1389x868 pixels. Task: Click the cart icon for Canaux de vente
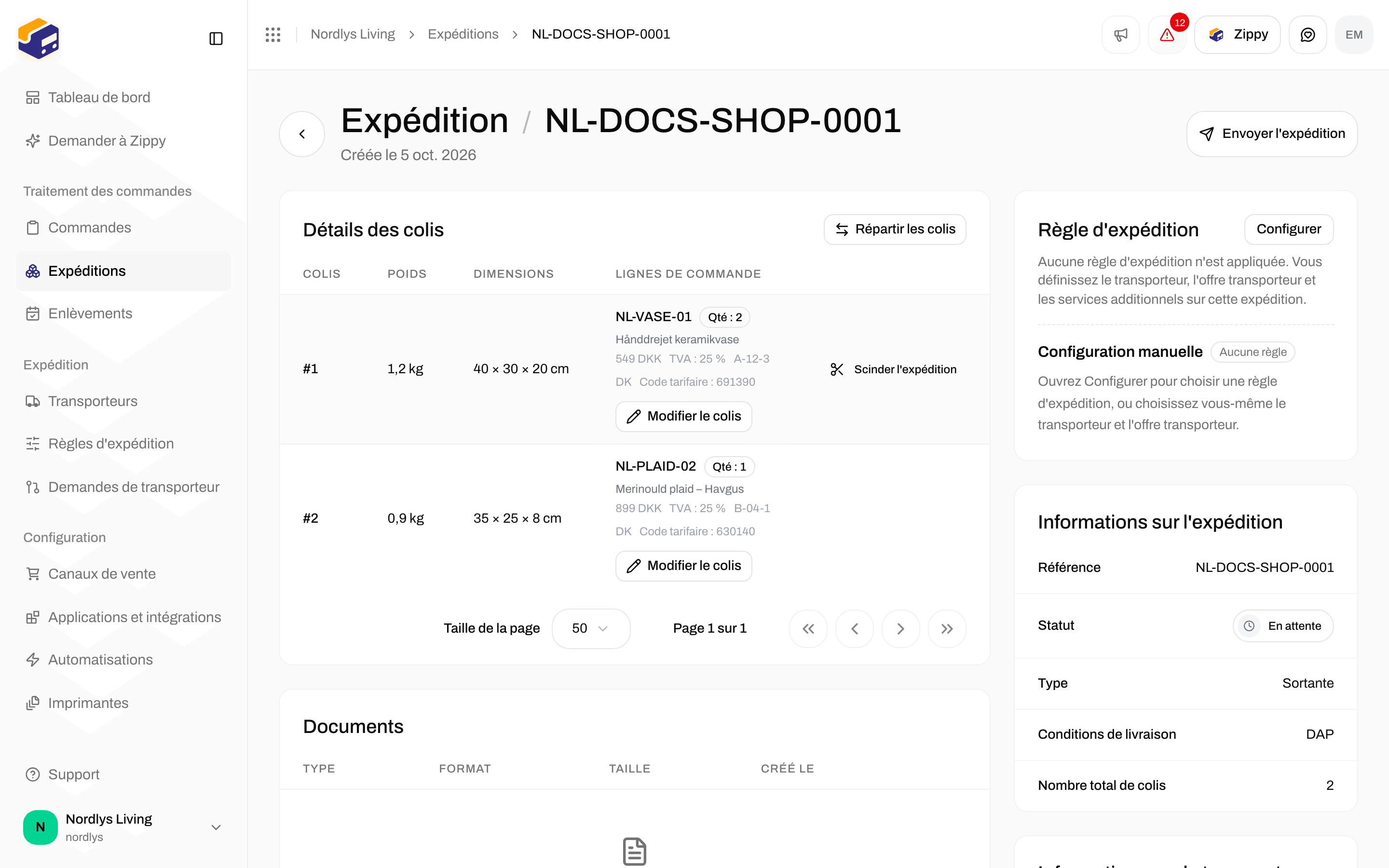tap(33, 574)
